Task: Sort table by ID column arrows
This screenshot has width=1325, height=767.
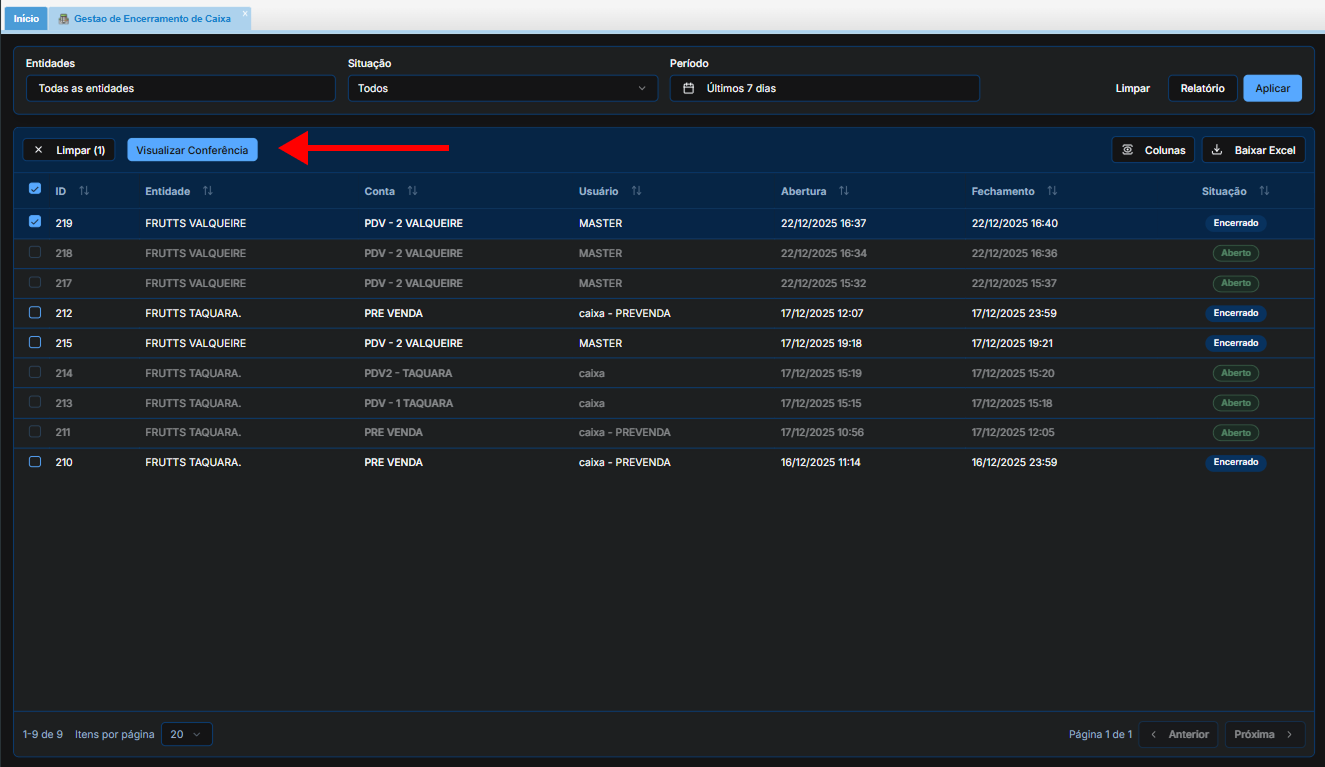Action: pos(84,191)
